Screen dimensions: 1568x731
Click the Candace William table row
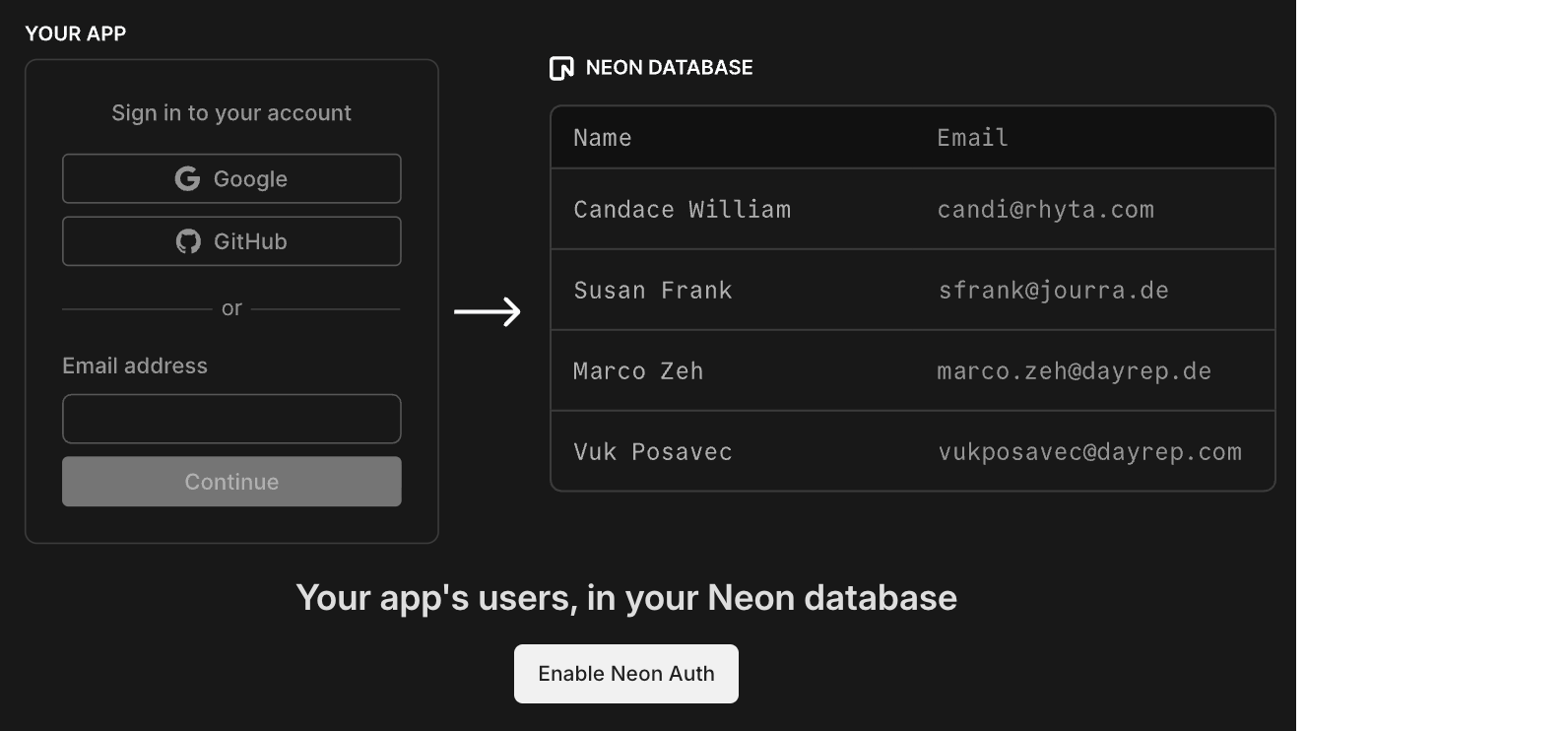pyautogui.click(x=912, y=209)
